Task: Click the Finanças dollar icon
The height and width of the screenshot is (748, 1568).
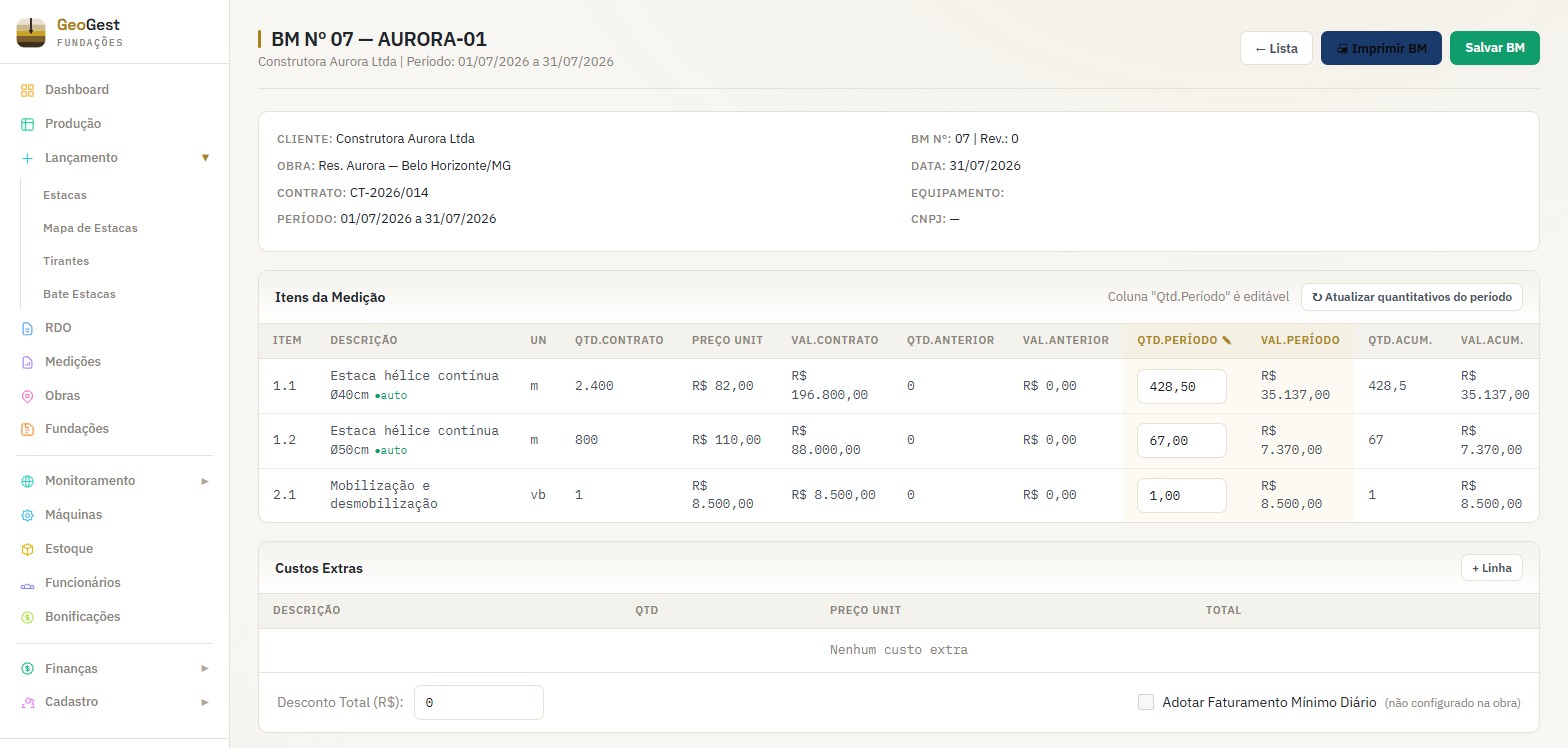Action: pyautogui.click(x=27, y=669)
